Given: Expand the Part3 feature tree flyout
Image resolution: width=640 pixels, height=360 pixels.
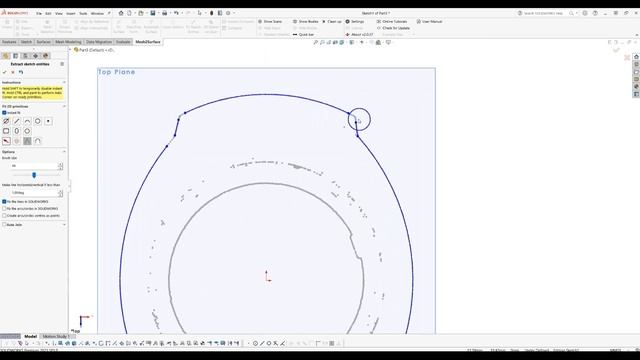Looking at the screenshot, I should pyautogui.click(x=71, y=50).
